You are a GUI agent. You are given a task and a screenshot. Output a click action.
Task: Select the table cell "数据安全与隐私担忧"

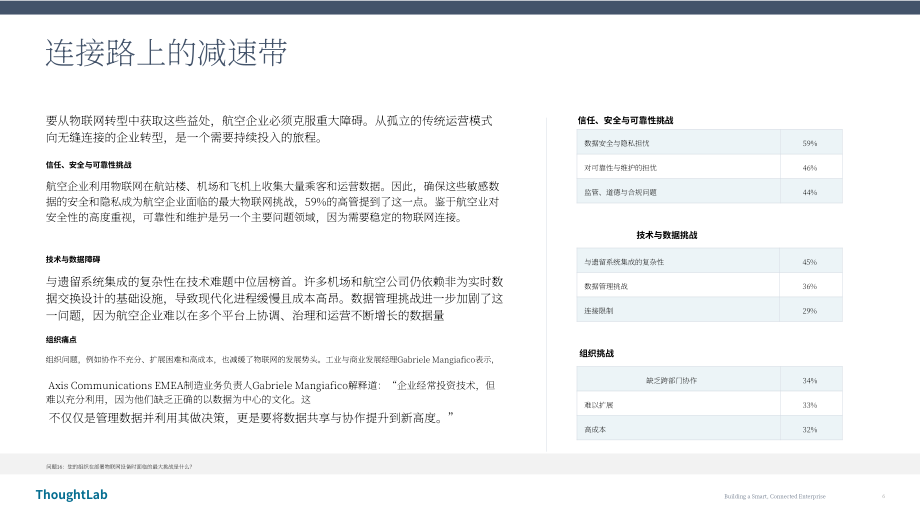678,143
